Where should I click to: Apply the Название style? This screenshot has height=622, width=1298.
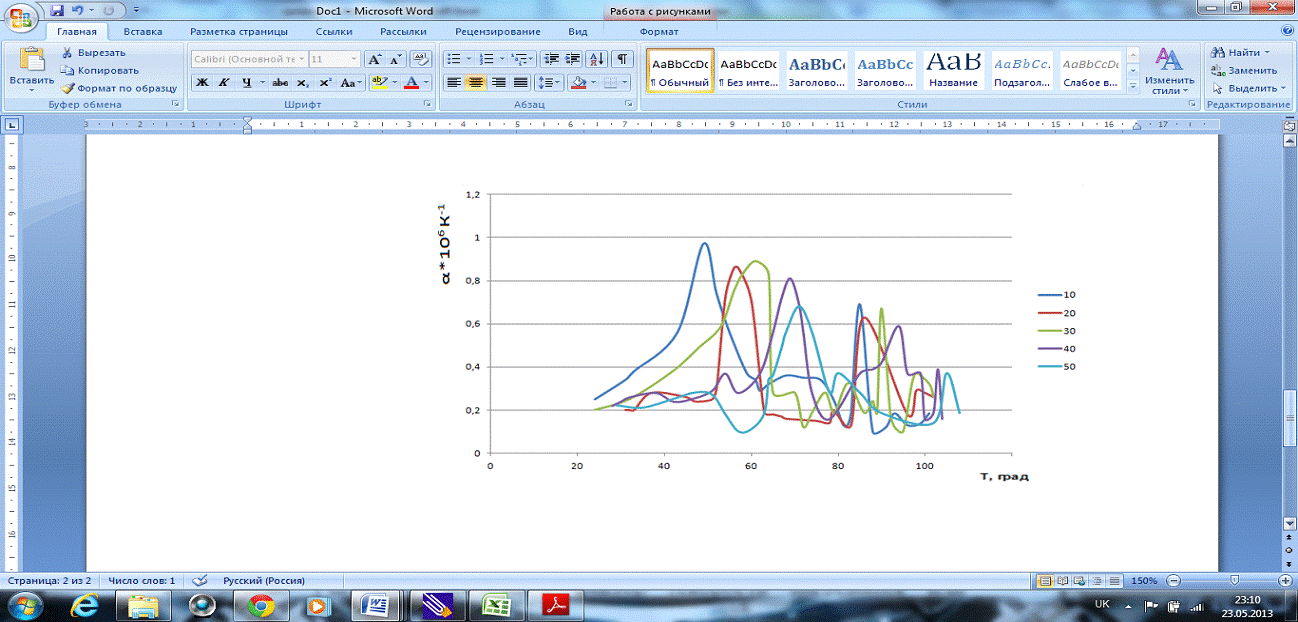[953, 71]
